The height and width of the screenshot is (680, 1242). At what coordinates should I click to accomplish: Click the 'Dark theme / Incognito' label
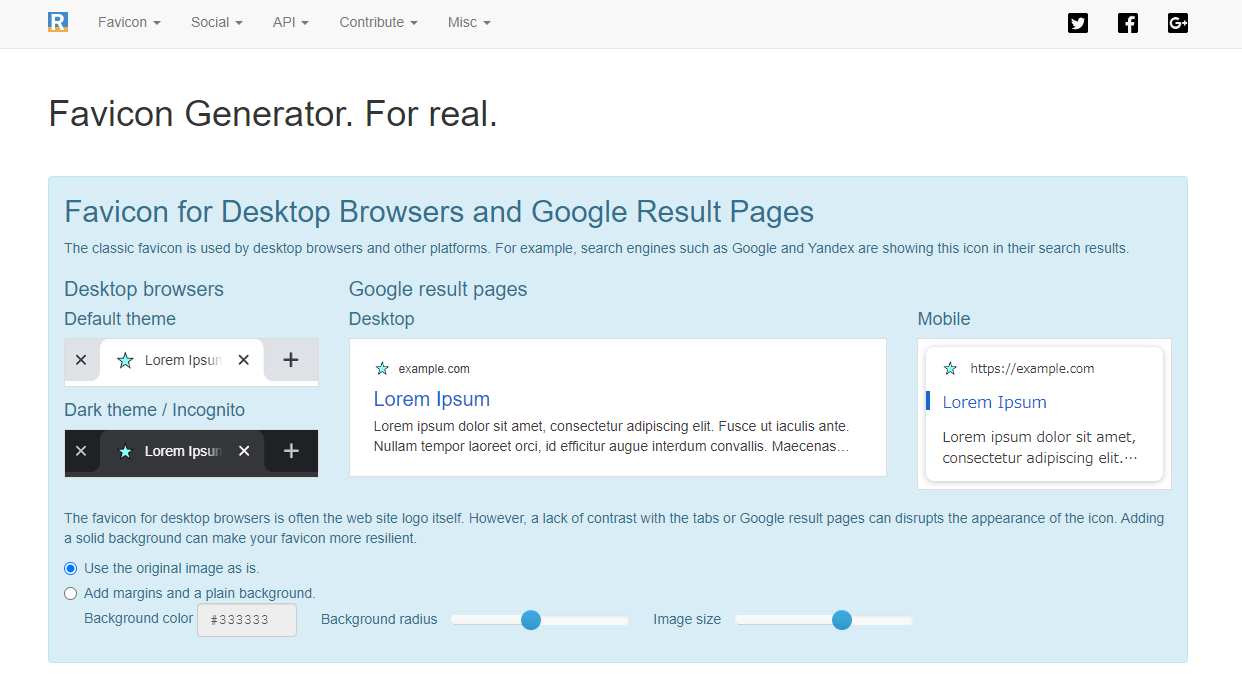(x=154, y=410)
